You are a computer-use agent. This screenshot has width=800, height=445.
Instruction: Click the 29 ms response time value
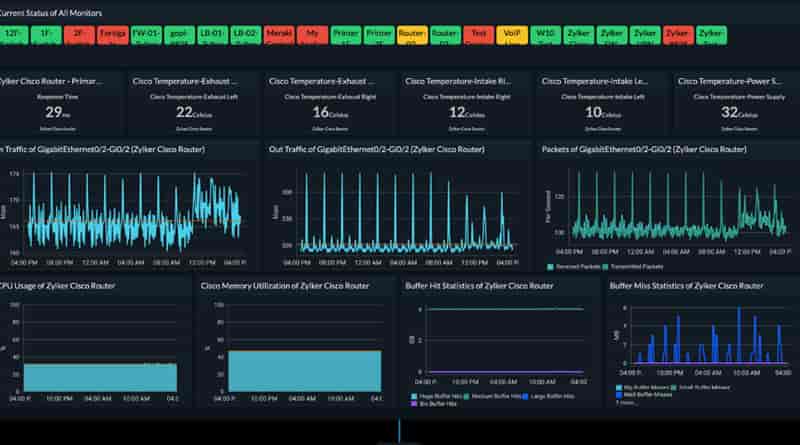tap(58, 112)
